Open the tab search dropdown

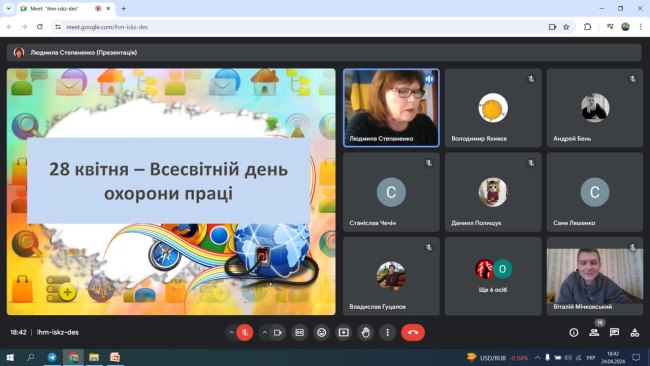pyautogui.click(x=8, y=8)
